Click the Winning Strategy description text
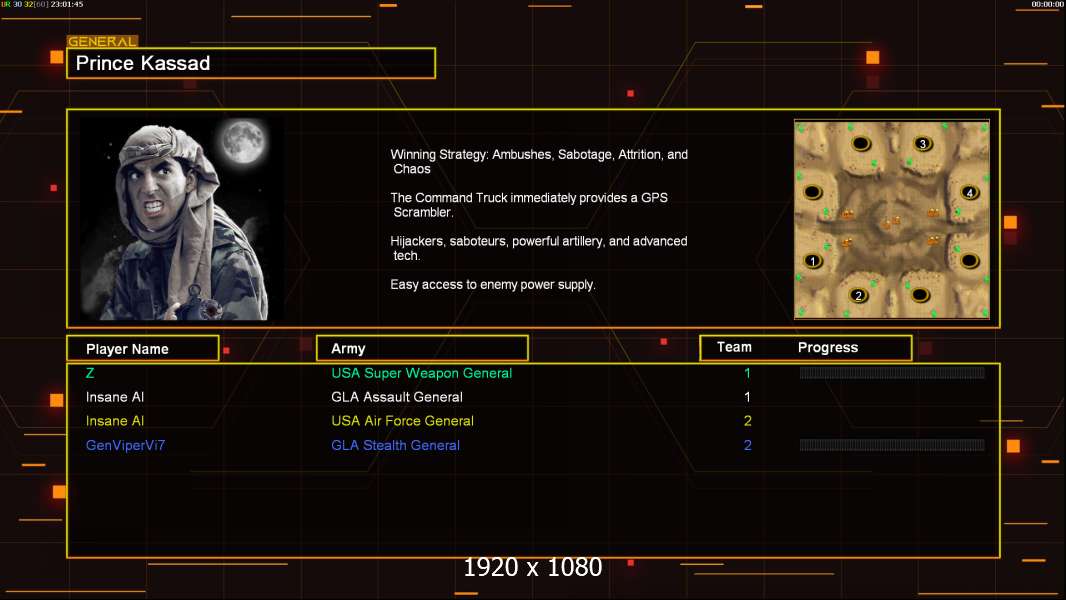The height and width of the screenshot is (600, 1066). pyautogui.click(x=539, y=162)
